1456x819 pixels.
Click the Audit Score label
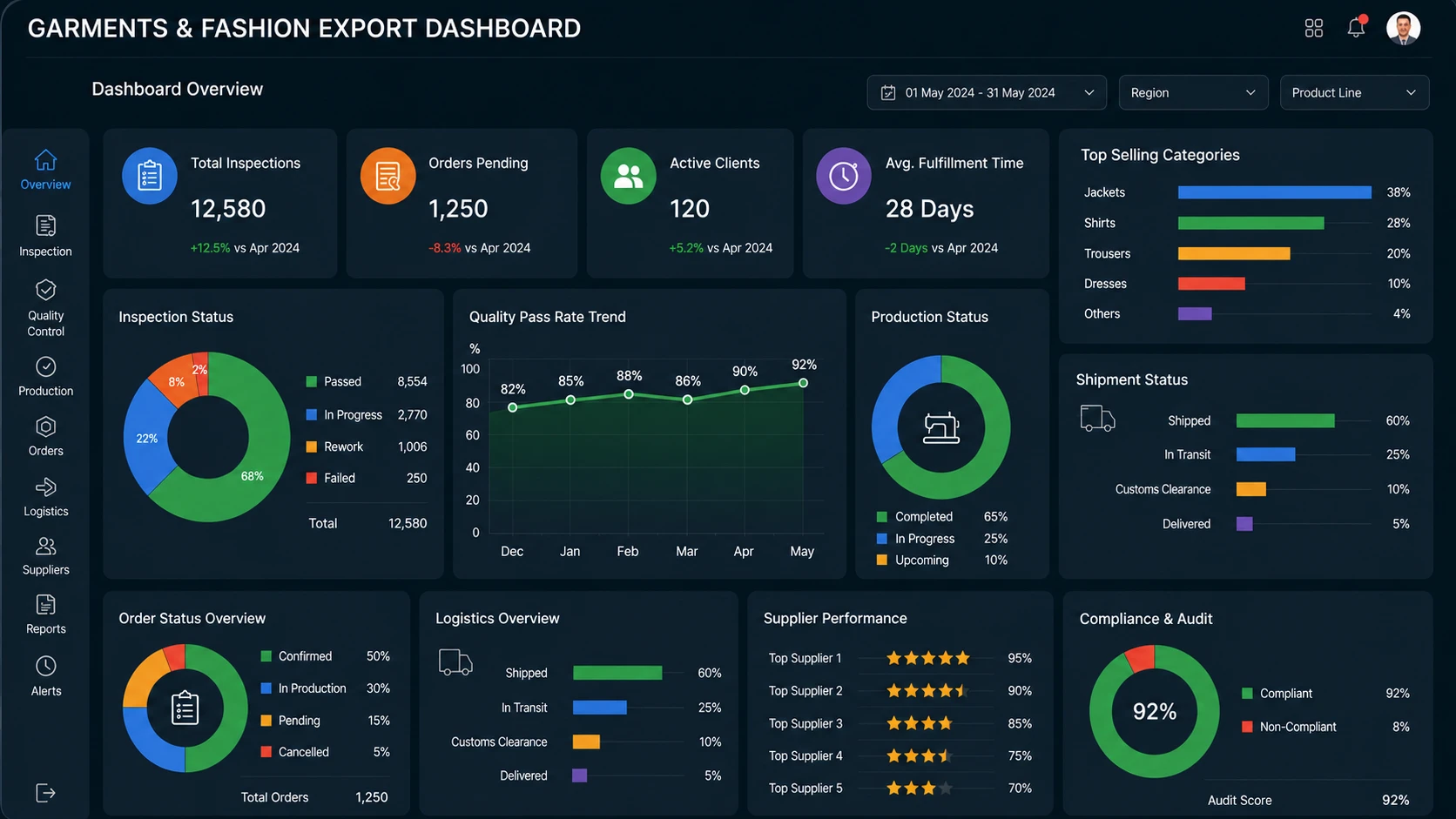pos(1239,800)
